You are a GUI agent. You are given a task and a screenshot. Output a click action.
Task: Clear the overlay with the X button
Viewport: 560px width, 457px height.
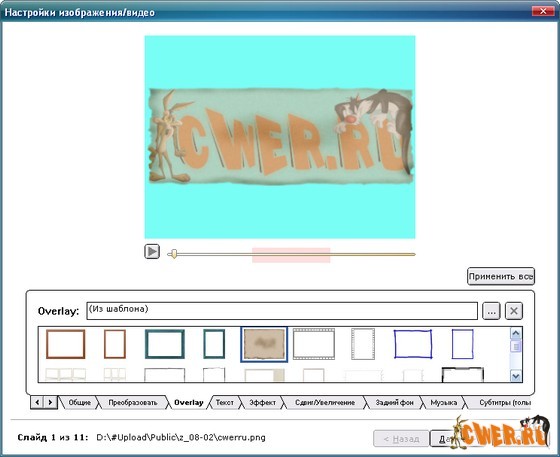point(514,311)
